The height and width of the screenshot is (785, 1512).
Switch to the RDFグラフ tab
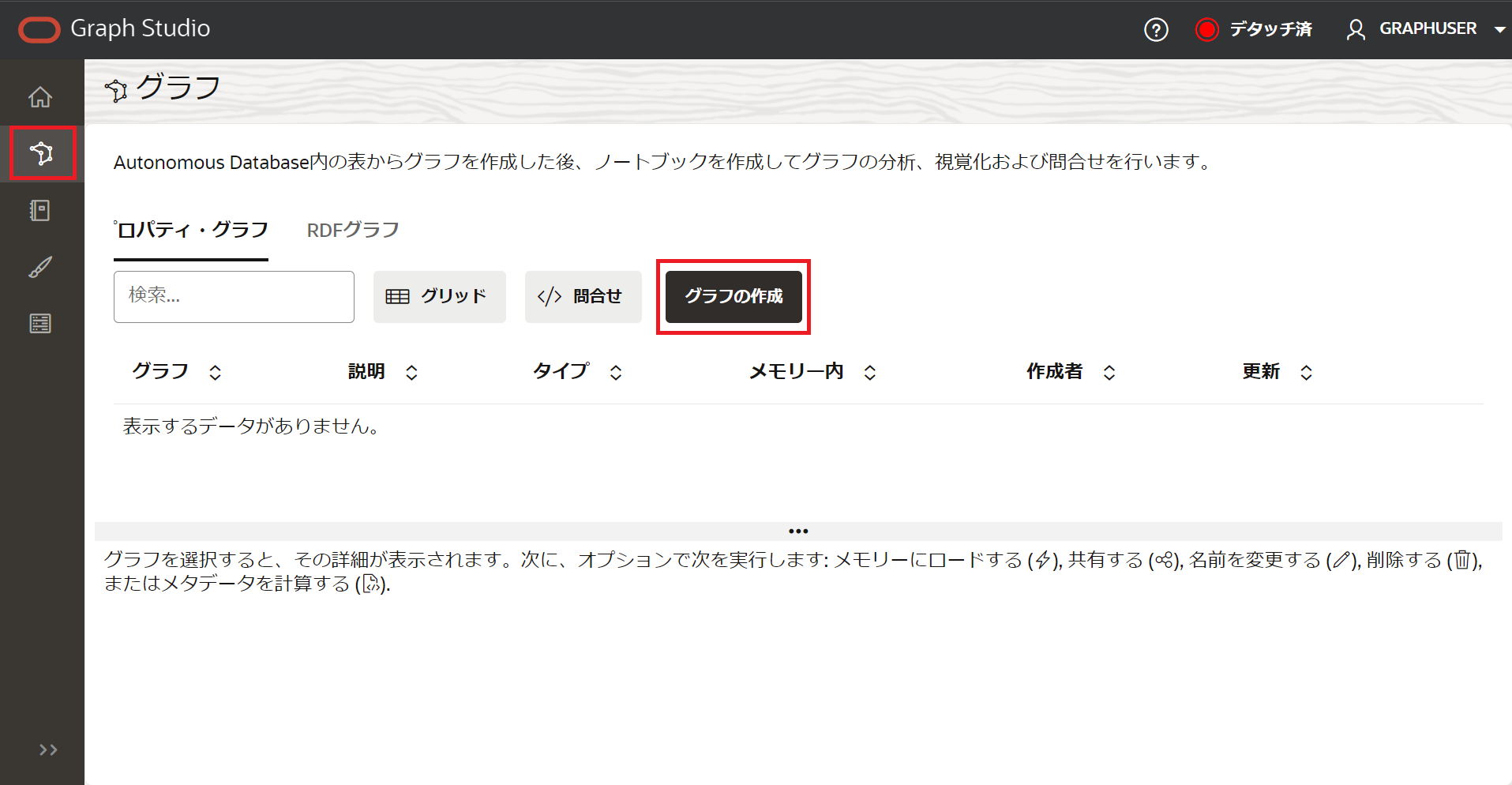pyautogui.click(x=352, y=230)
